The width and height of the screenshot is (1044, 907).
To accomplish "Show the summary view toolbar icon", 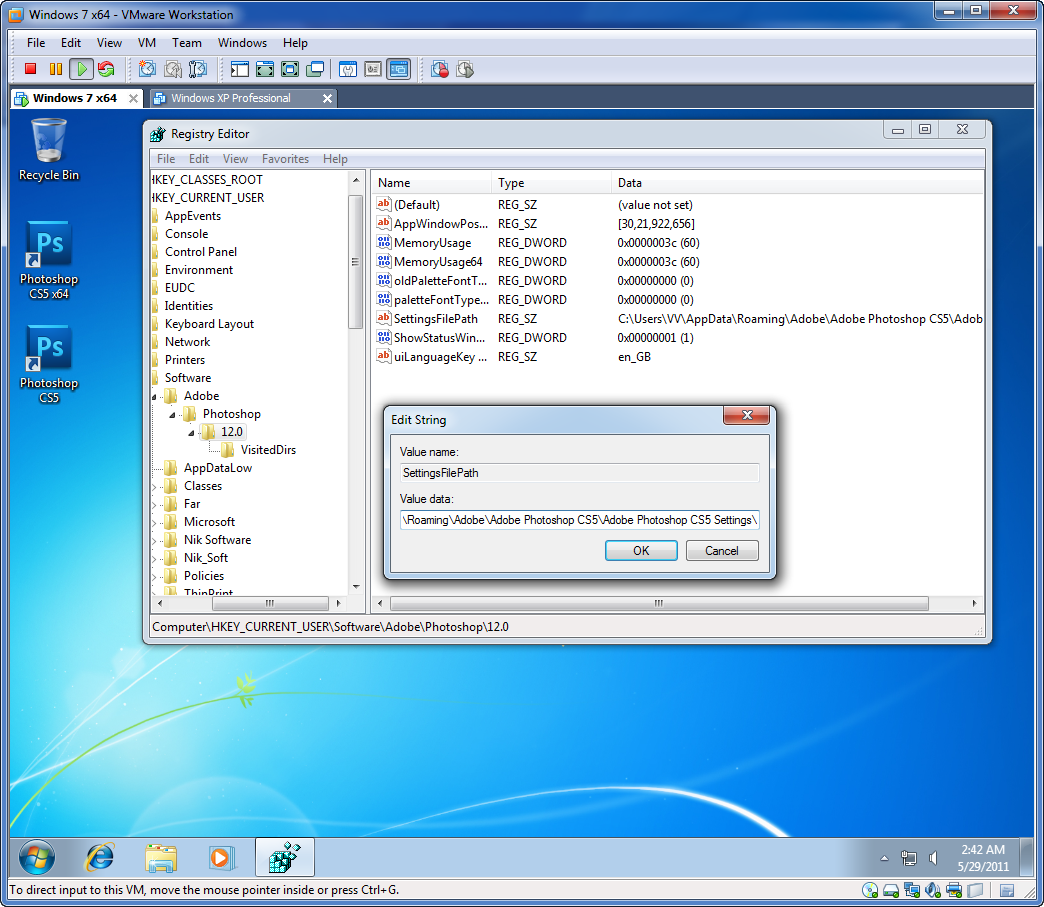I will 348,69.
